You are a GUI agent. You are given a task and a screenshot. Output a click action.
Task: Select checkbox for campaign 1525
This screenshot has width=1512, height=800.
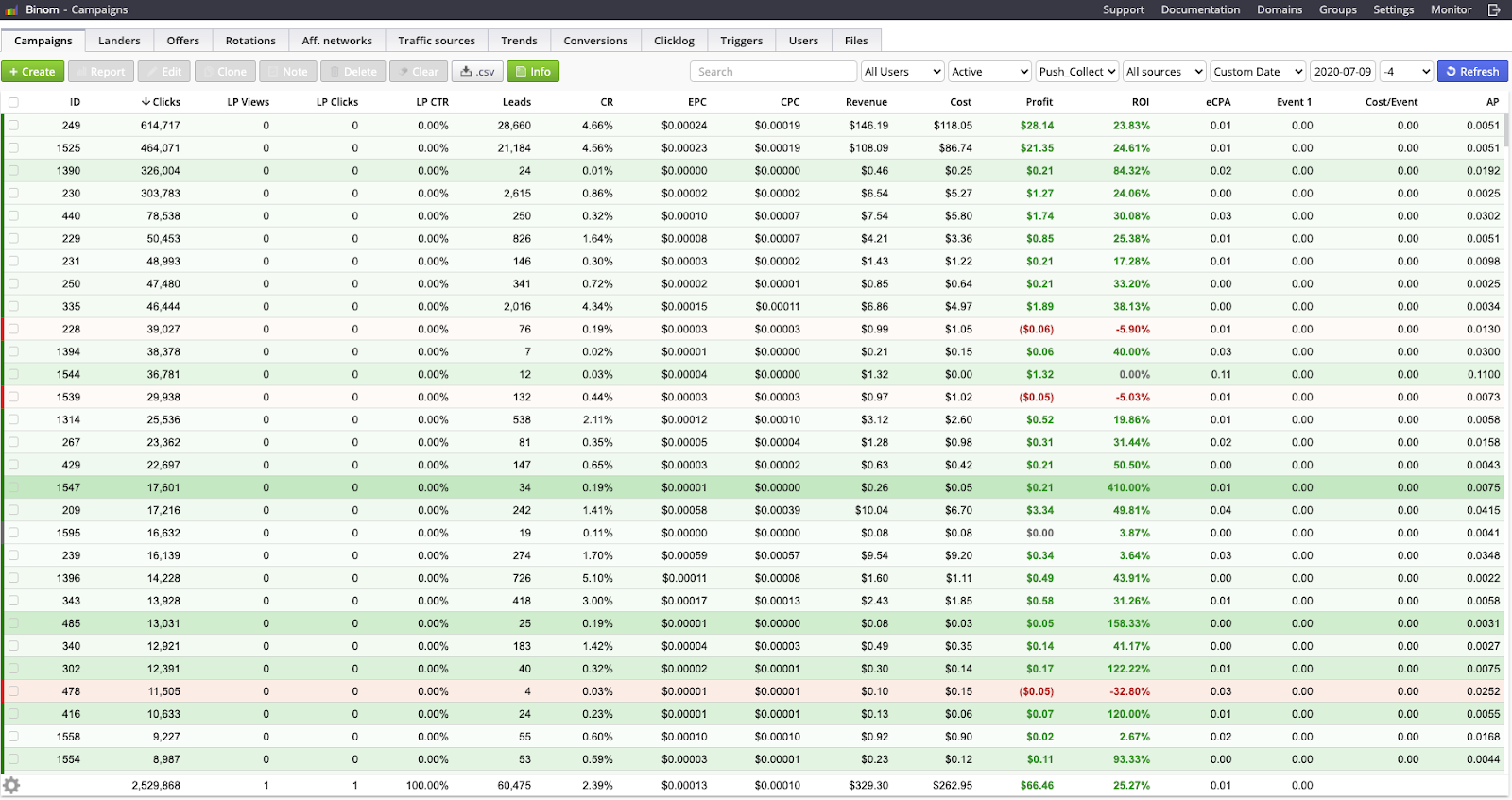pos(13,147)
